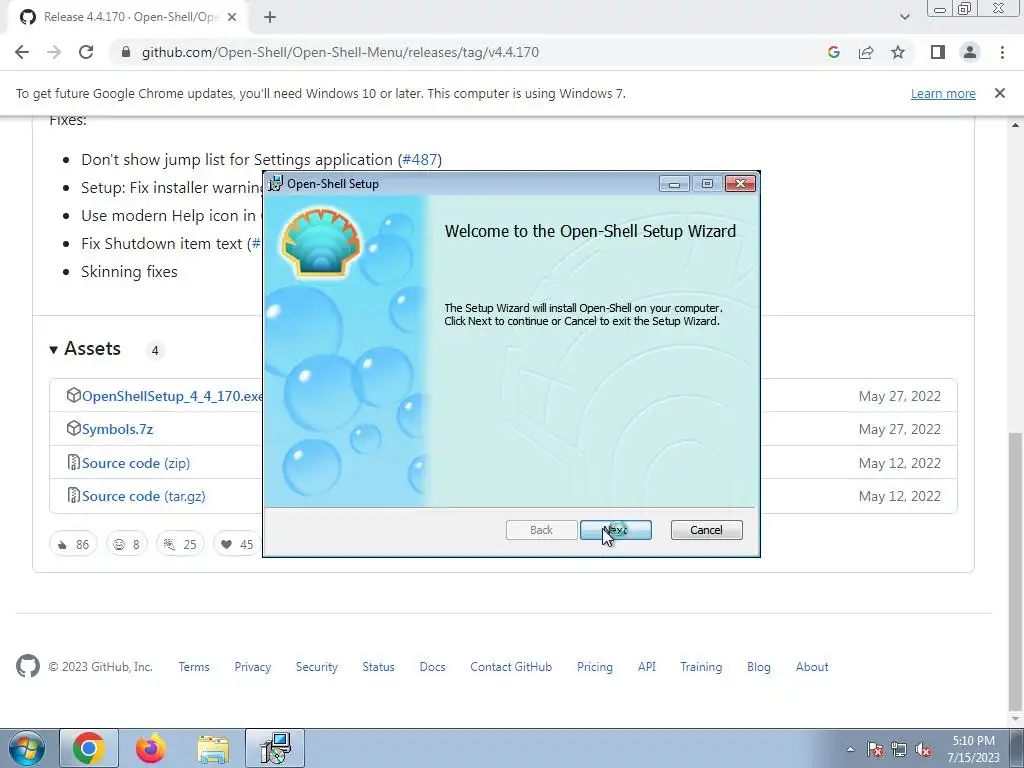The width and height of the screenshot is (1024, 768).
Task: Open Docs footer link
Action: pos(432,667)
